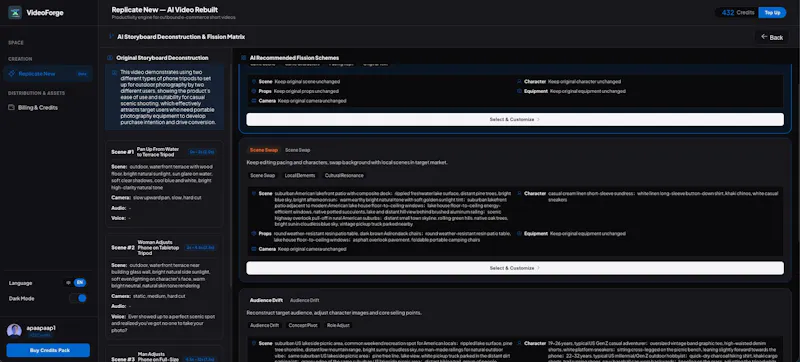Click the language globe icon

[x=69, y=282]
